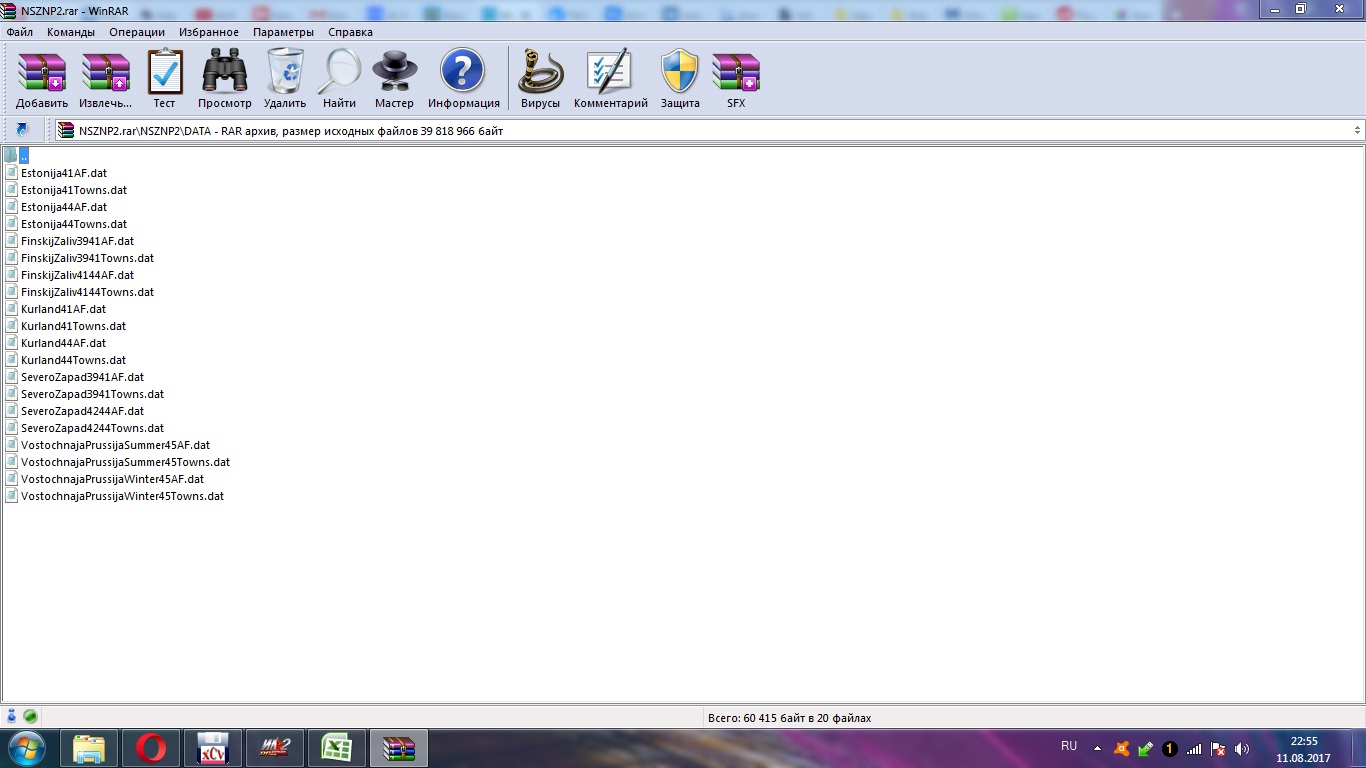Go up one folder level arrow button
1366x768 pixels.
pos(22,130)
